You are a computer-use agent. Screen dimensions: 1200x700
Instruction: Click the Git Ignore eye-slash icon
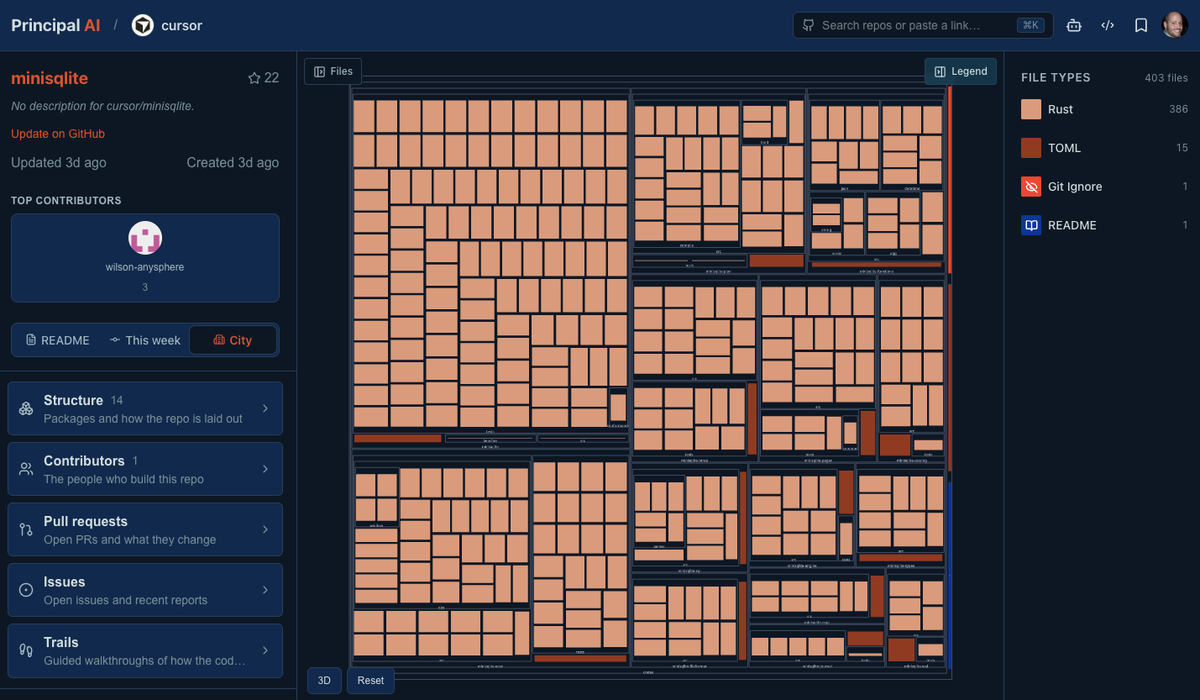pyautogui.click(x=1031, y=187)
